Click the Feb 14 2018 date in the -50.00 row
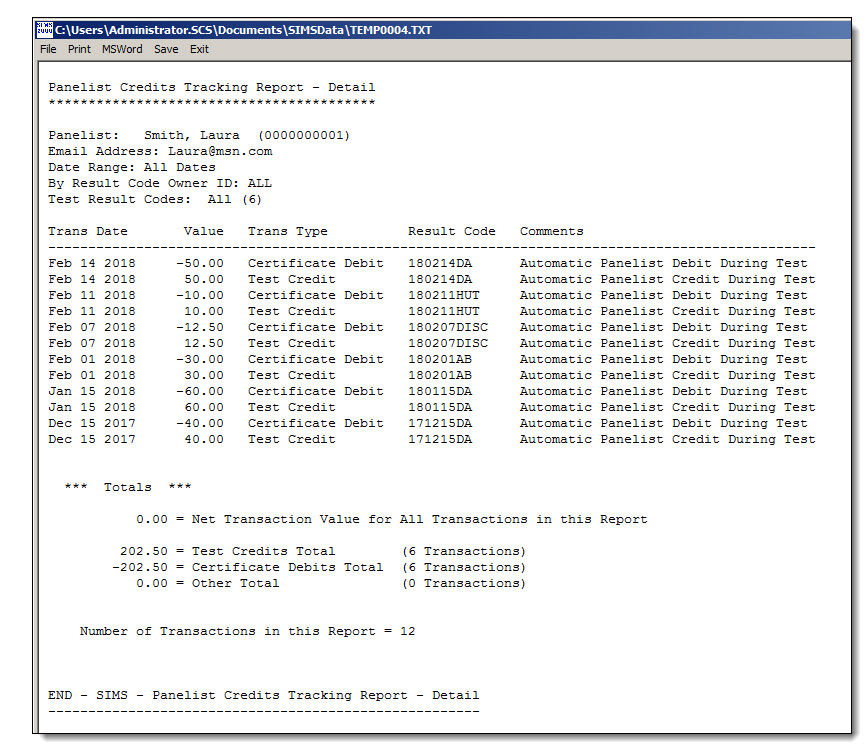867x749 pixels. click(x=92, y=264)
